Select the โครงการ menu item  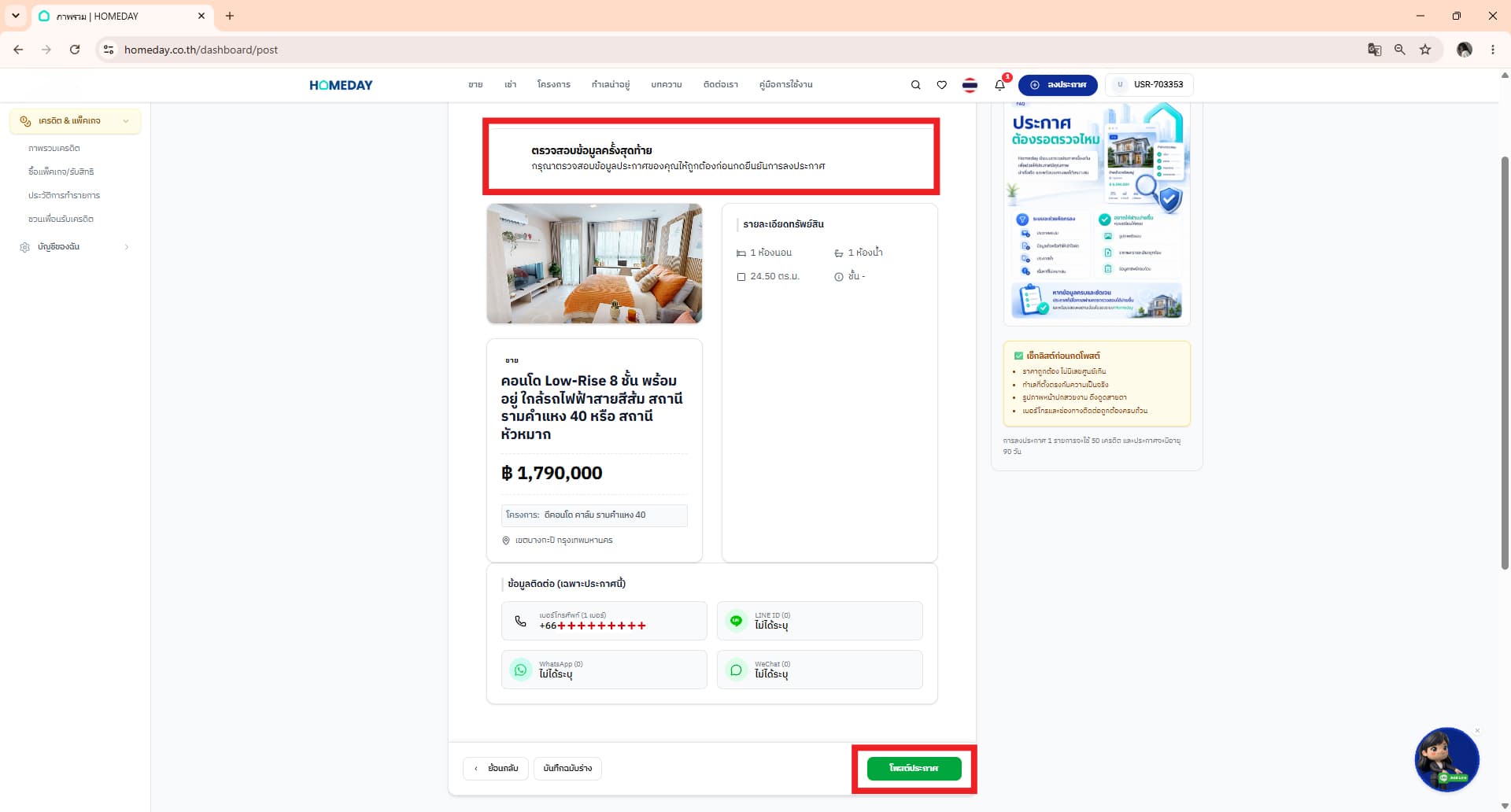[553, 85]
